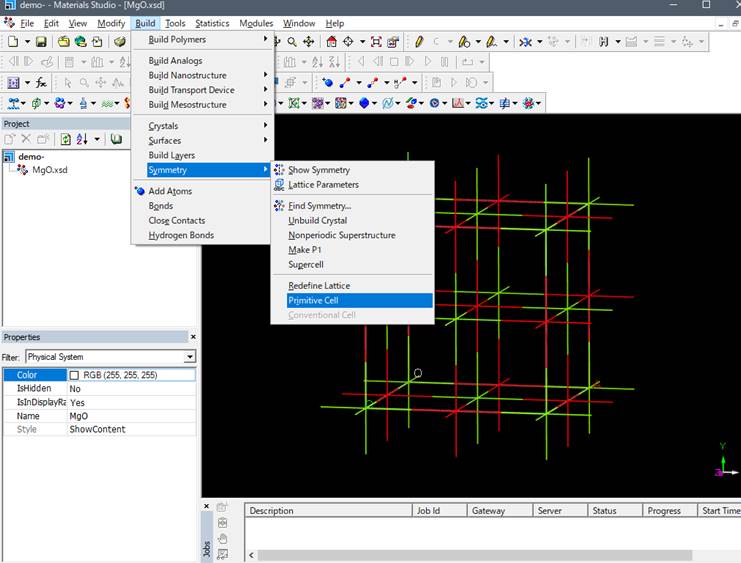Click the blue sphere module icon
741x563 pixels.
tap(364, 103)
